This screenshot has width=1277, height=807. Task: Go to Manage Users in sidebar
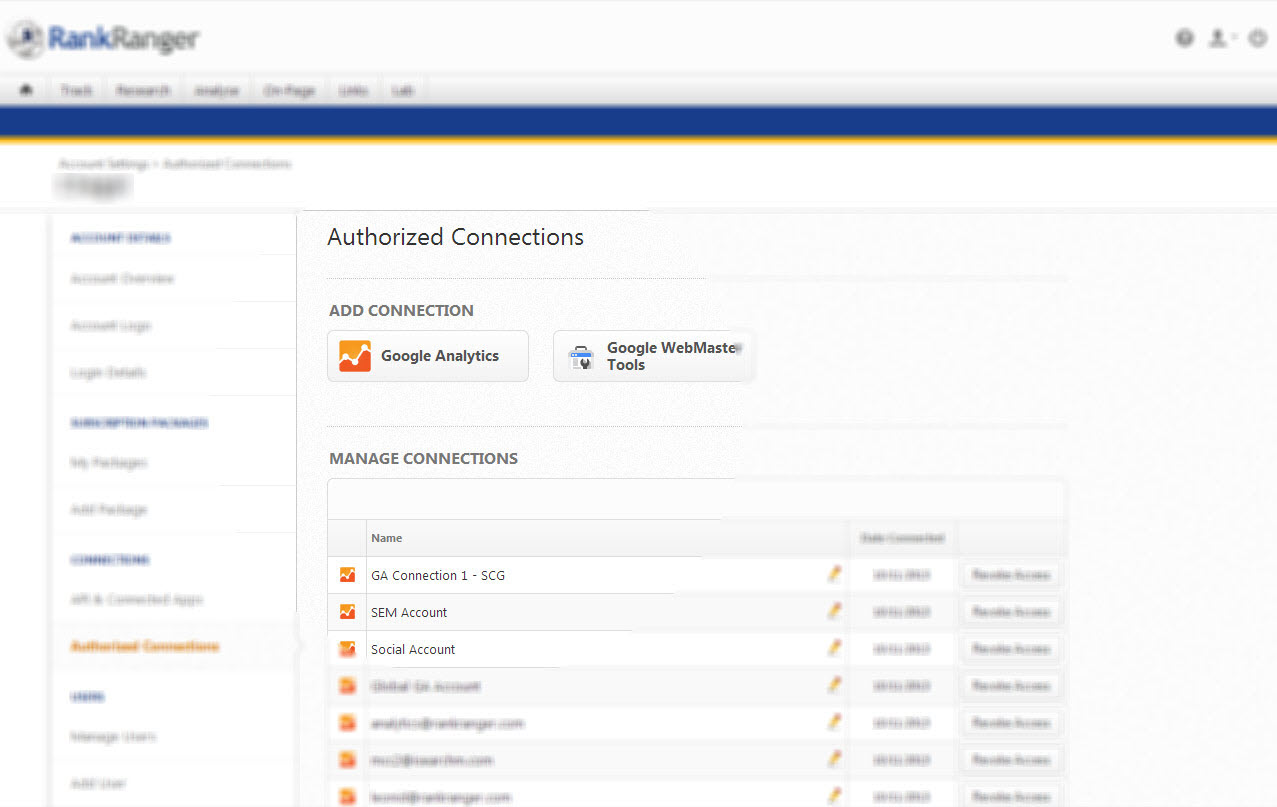coord(113,737)
